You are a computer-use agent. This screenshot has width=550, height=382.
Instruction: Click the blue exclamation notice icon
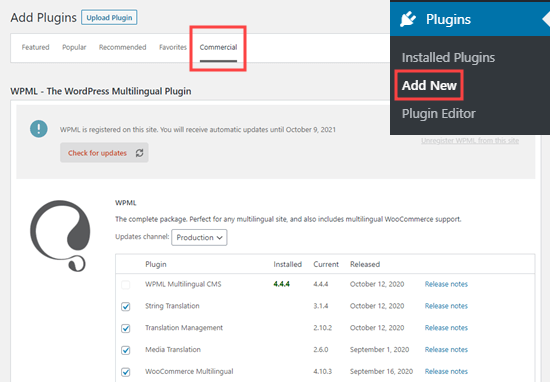pos(39,129)
